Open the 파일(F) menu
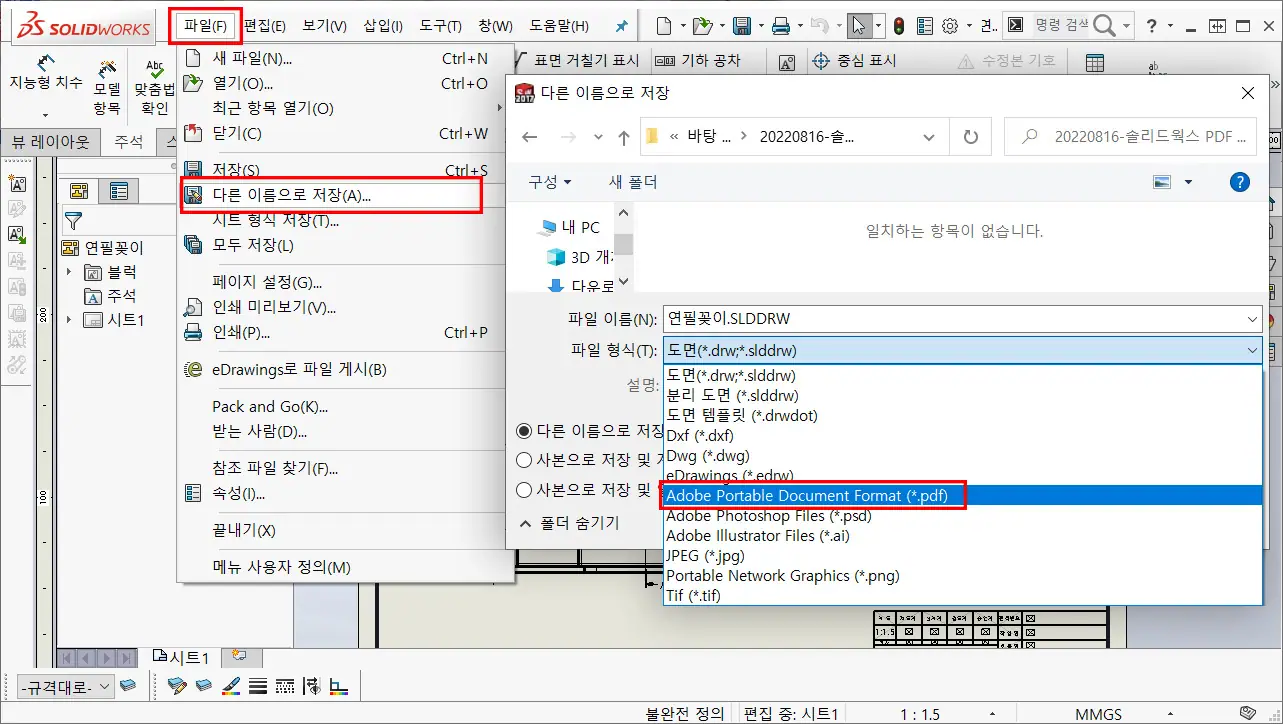1283x724 pixels. point(205,26)
